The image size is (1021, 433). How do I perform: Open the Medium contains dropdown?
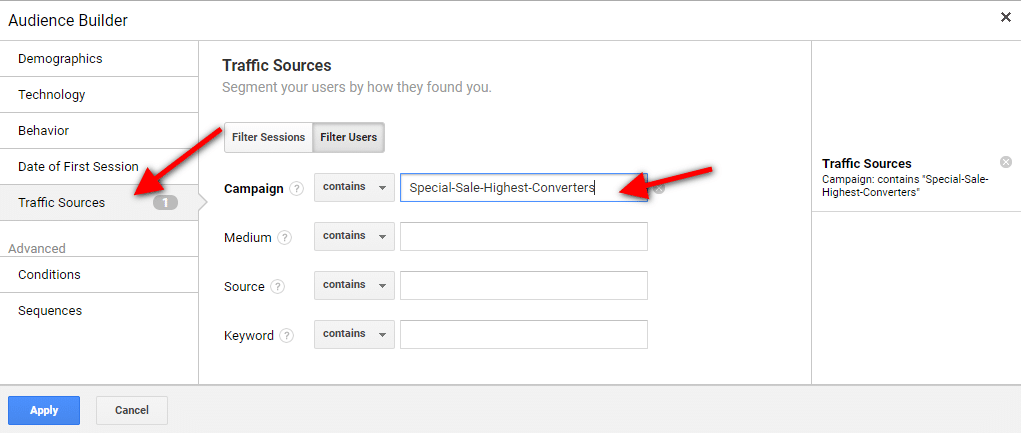pos(354,236)
